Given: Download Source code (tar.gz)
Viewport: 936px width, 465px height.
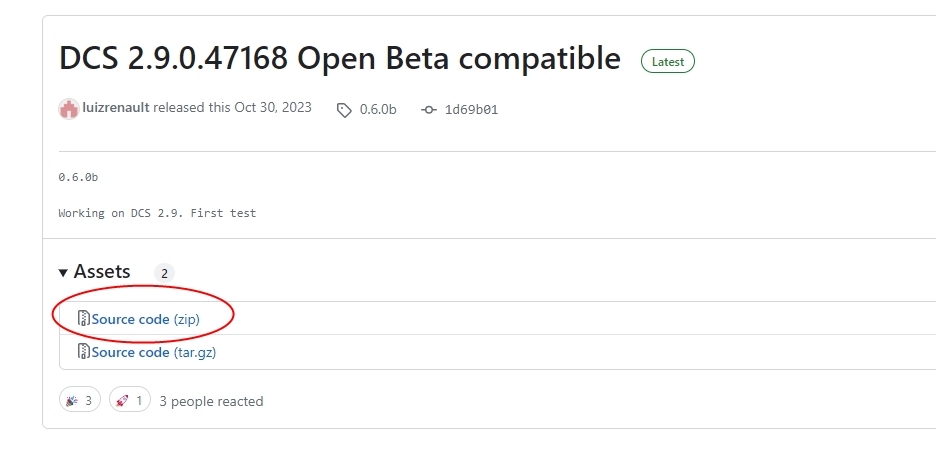Looking at the screenshot, I should [154, 352].
